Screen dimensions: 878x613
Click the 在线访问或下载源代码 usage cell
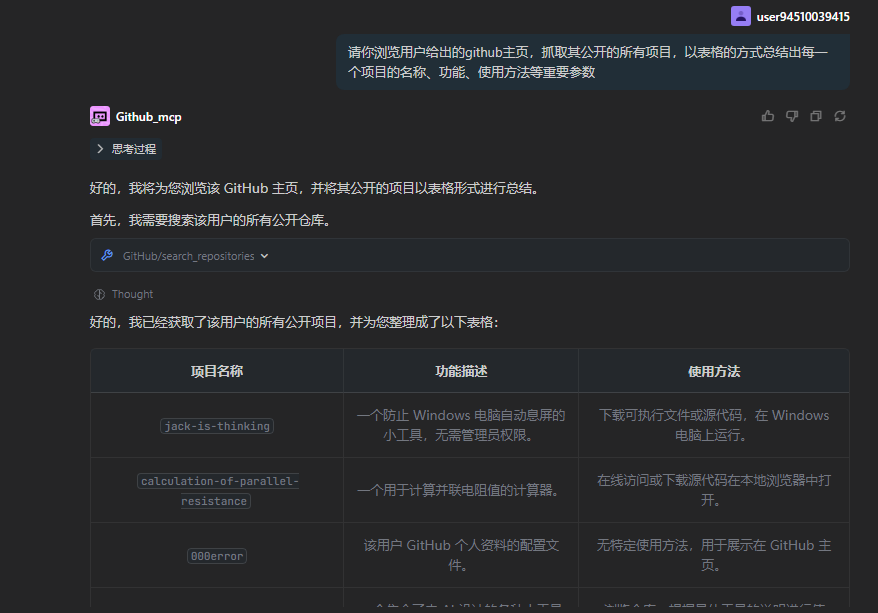click(714, 490)
